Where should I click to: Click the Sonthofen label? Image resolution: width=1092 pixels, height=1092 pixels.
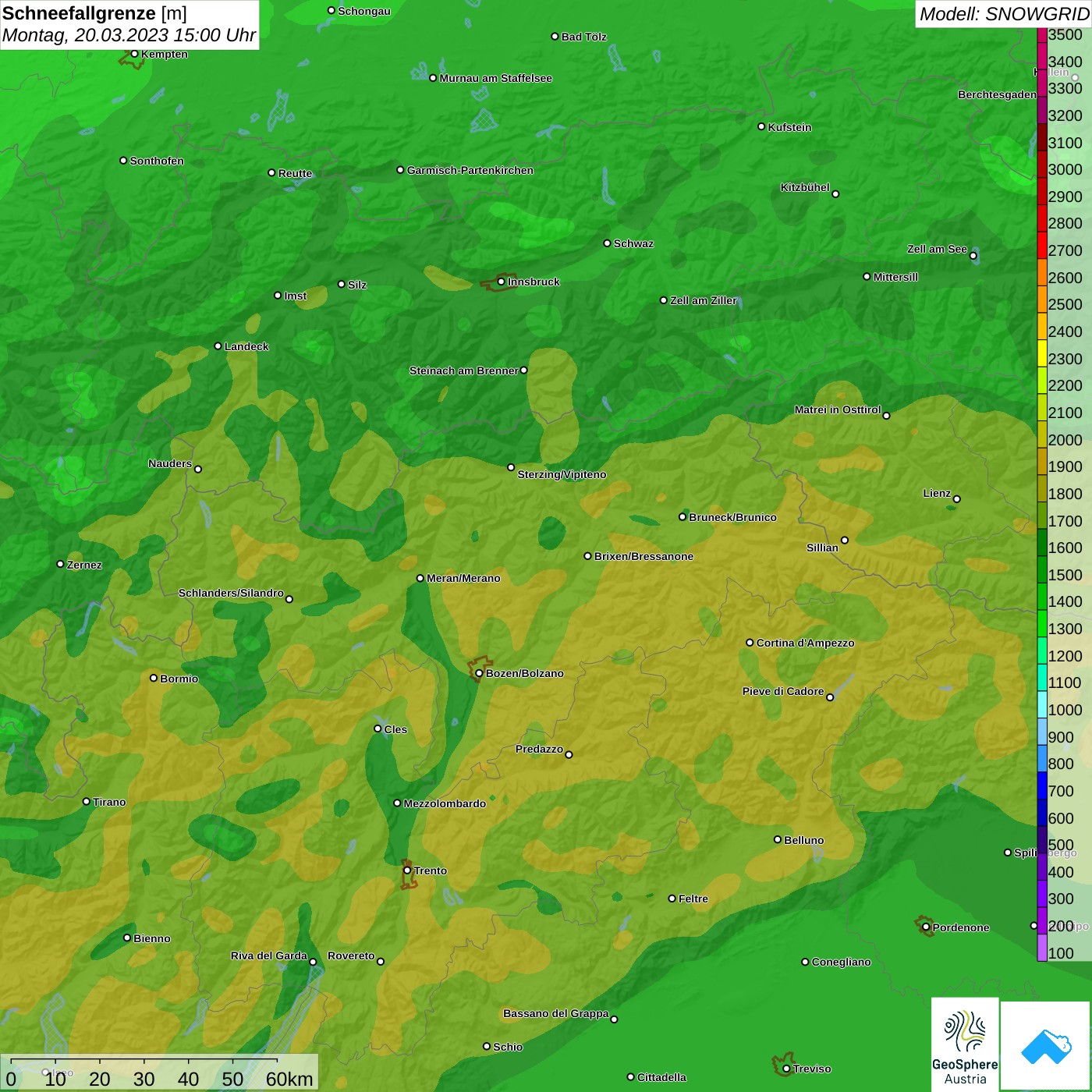click(x=157, y=161)
